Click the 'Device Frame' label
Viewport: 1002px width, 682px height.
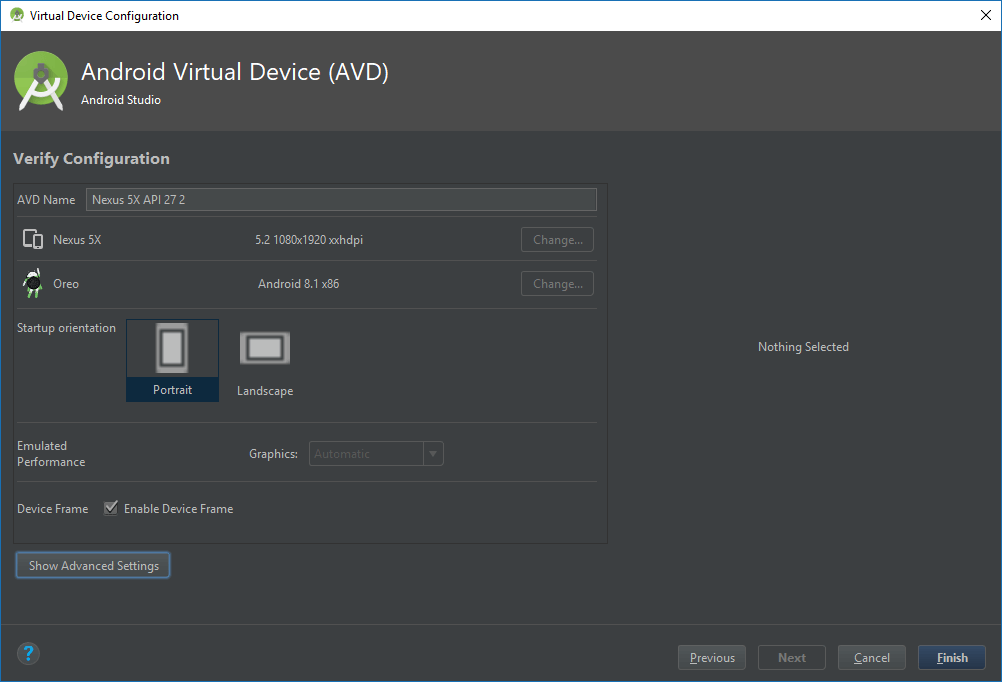point(53,509)
